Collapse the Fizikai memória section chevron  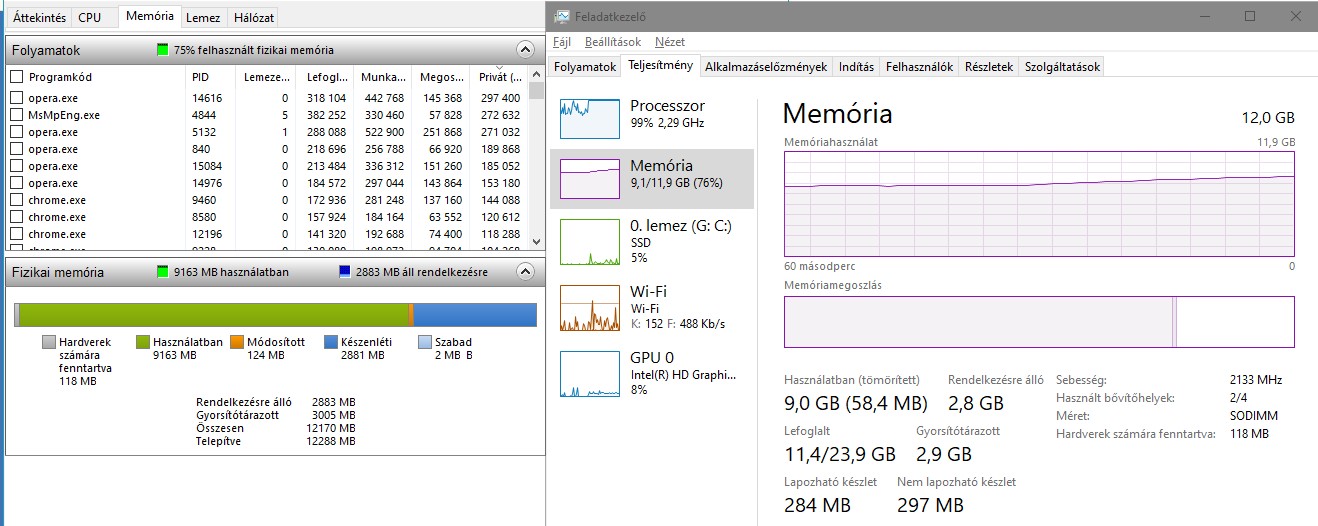(x=525, y=271)
